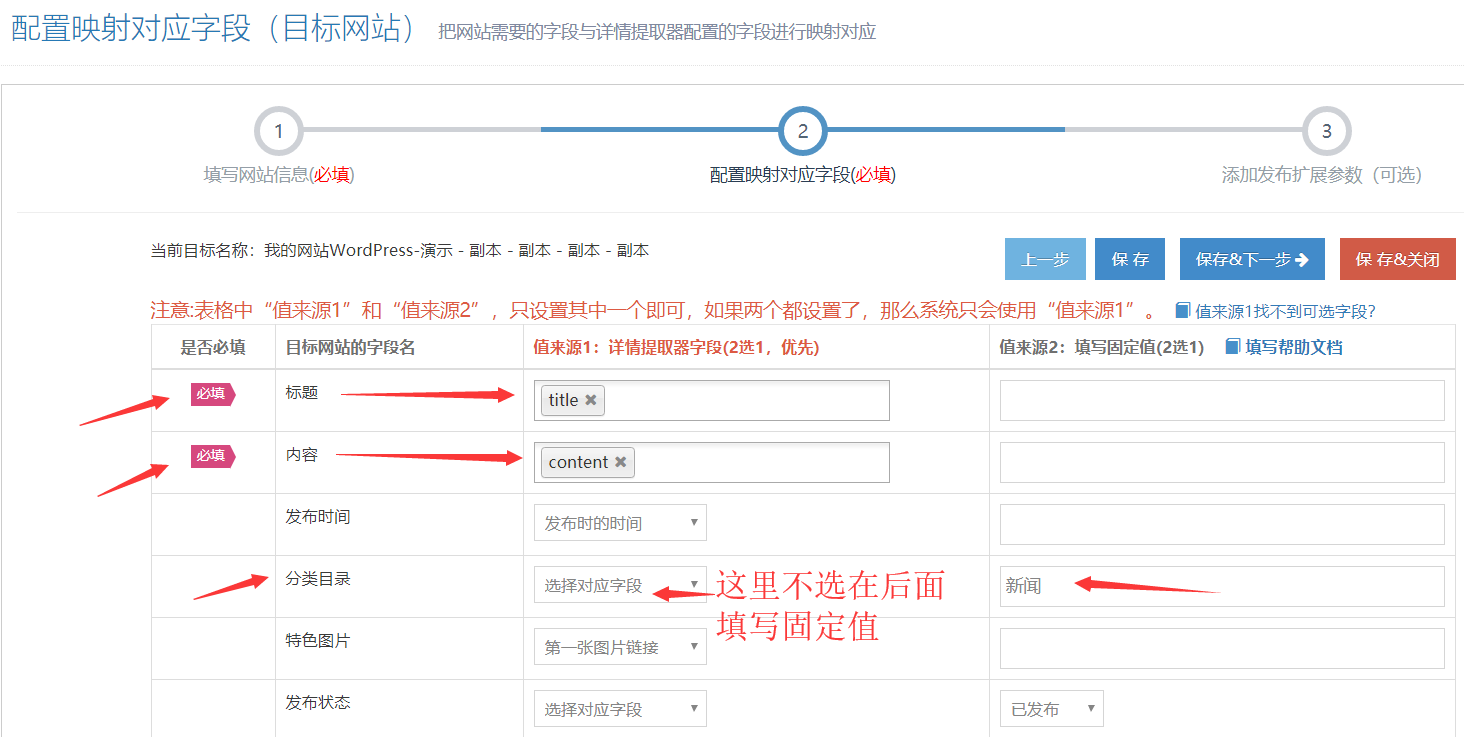1464x737 pixels.
Task: Click the 添加发布扩展参数（可选）step label
Action: coord(1322,175)
